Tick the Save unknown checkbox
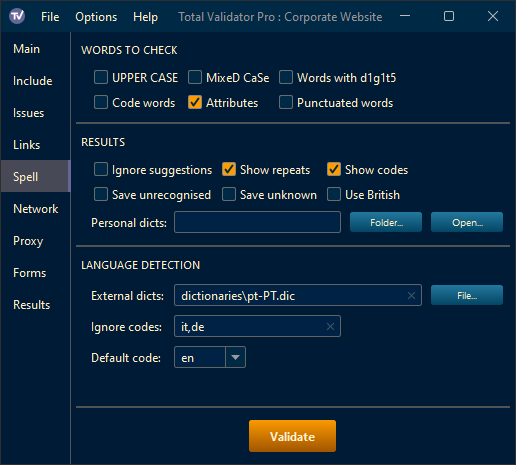 [x=229, y=194]
